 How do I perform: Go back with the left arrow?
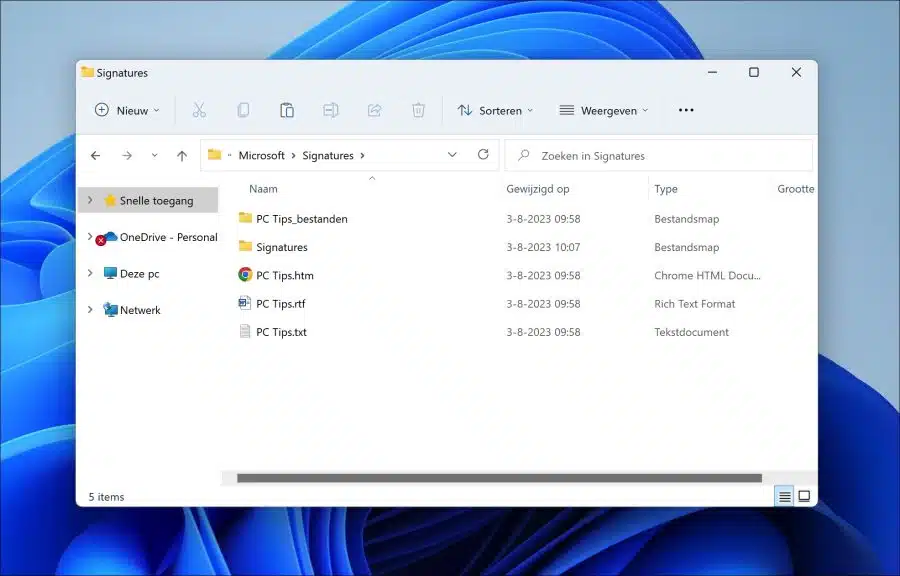point(96,155)
